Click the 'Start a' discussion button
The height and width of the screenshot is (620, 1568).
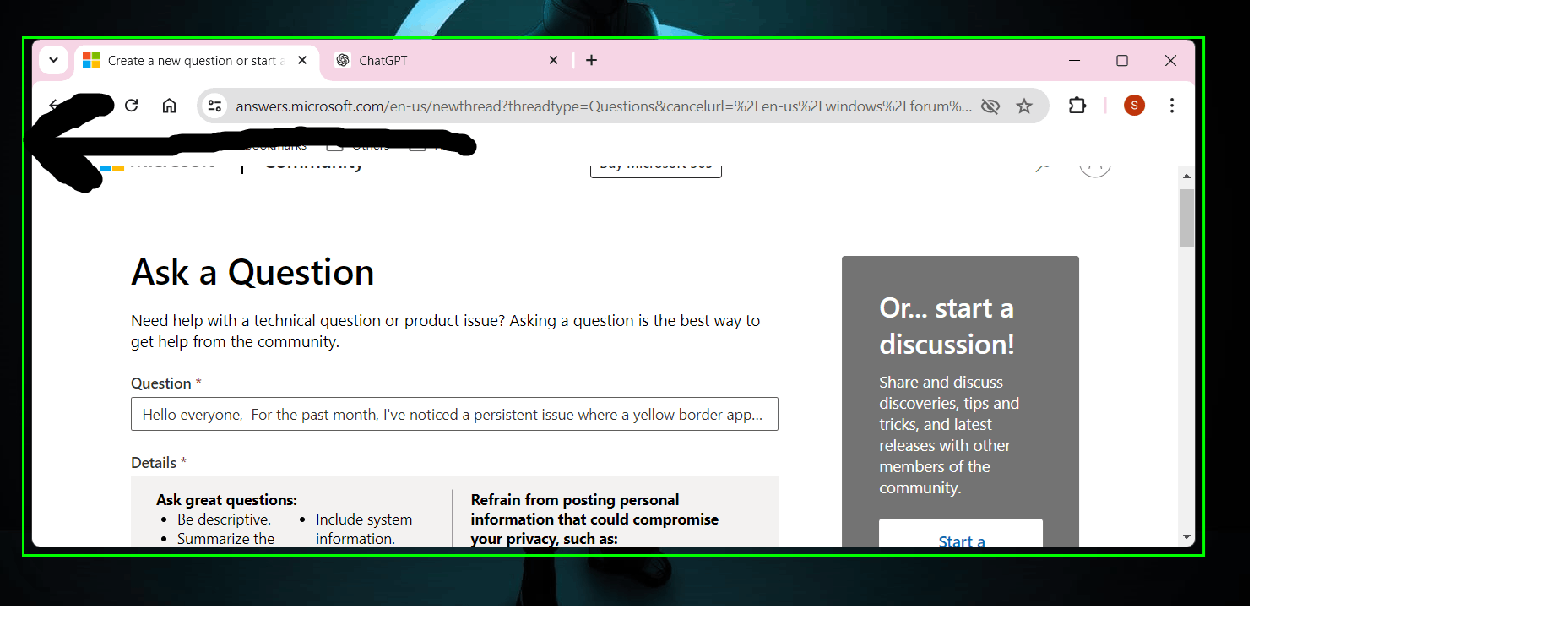[961, 533]
